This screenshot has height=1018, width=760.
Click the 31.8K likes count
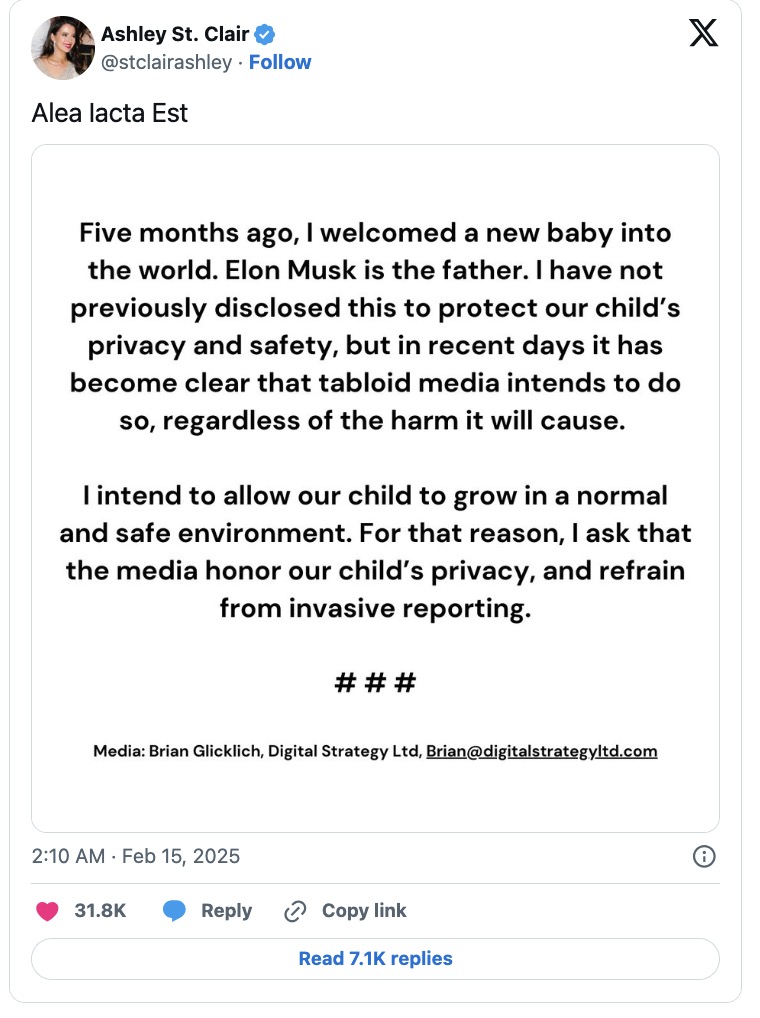pyautogui.click(x=100, y=911)
